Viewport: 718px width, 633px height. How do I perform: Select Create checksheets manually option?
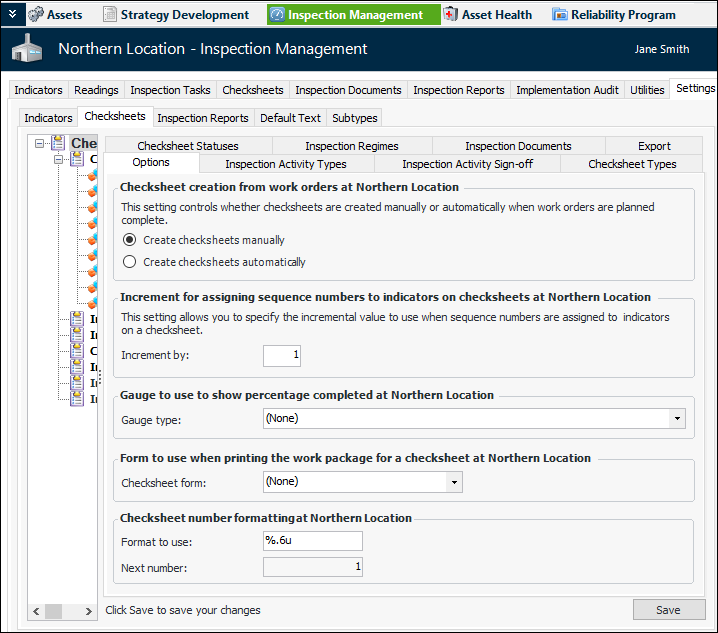[129, 240]
